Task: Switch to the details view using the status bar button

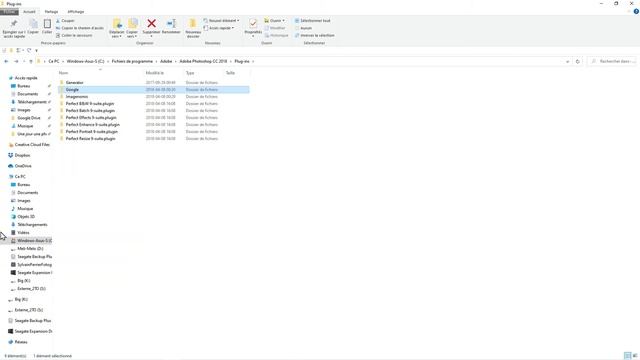Action: (x=628, y=356)
